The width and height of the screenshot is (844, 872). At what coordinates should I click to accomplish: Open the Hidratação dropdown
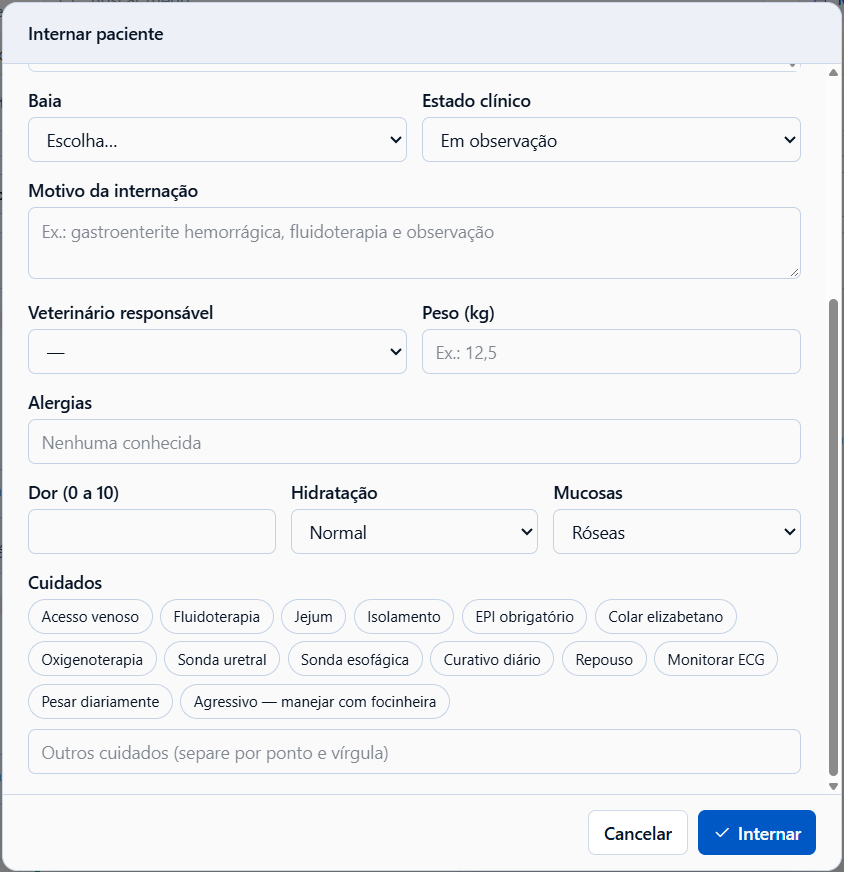point(414,532)
